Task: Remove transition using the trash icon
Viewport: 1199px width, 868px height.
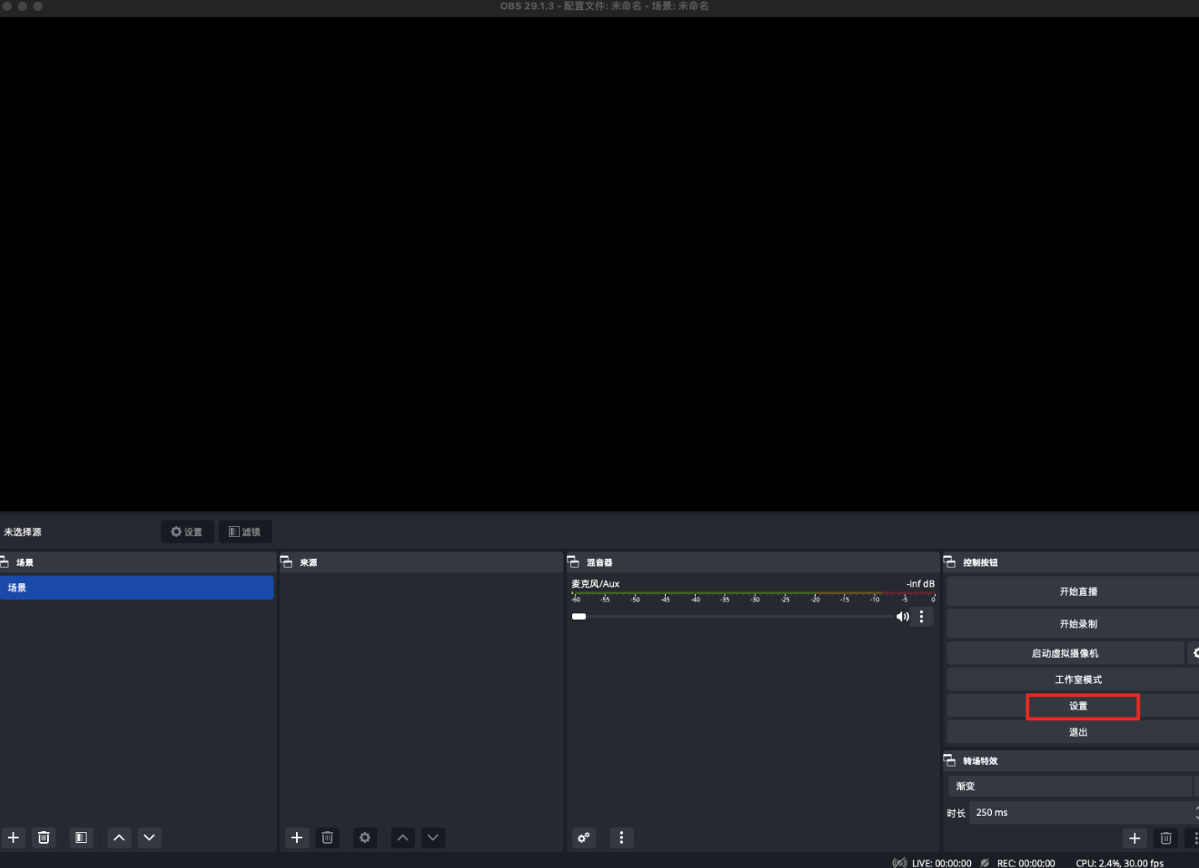Action: pos(1166,838)
